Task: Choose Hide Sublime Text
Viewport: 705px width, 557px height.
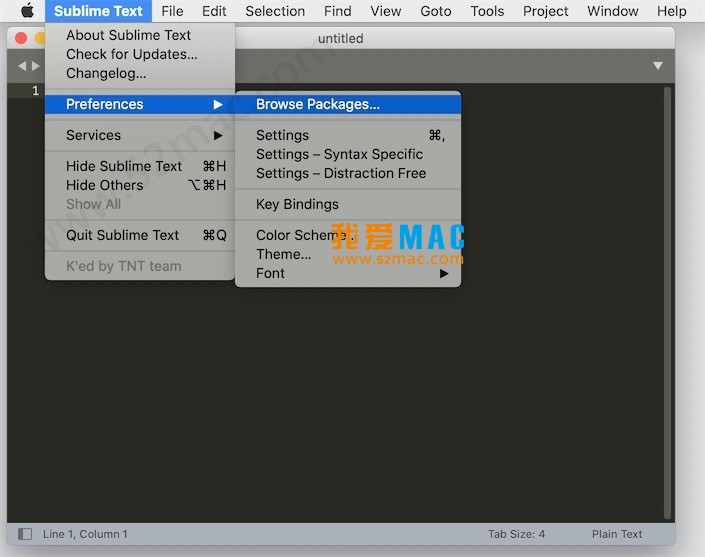Action: click(x=140, y=166)
